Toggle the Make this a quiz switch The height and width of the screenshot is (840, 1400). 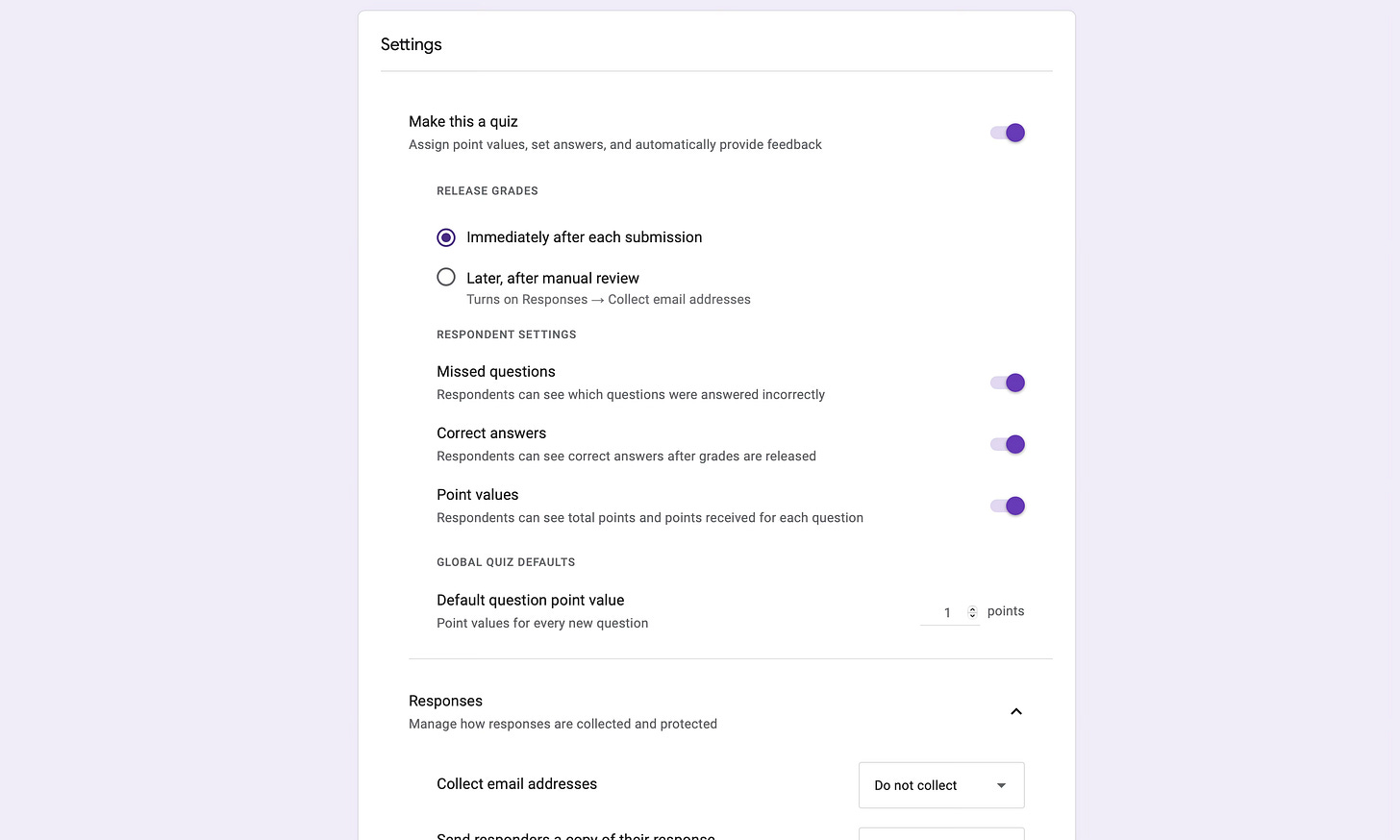[x=1008, y=133]
